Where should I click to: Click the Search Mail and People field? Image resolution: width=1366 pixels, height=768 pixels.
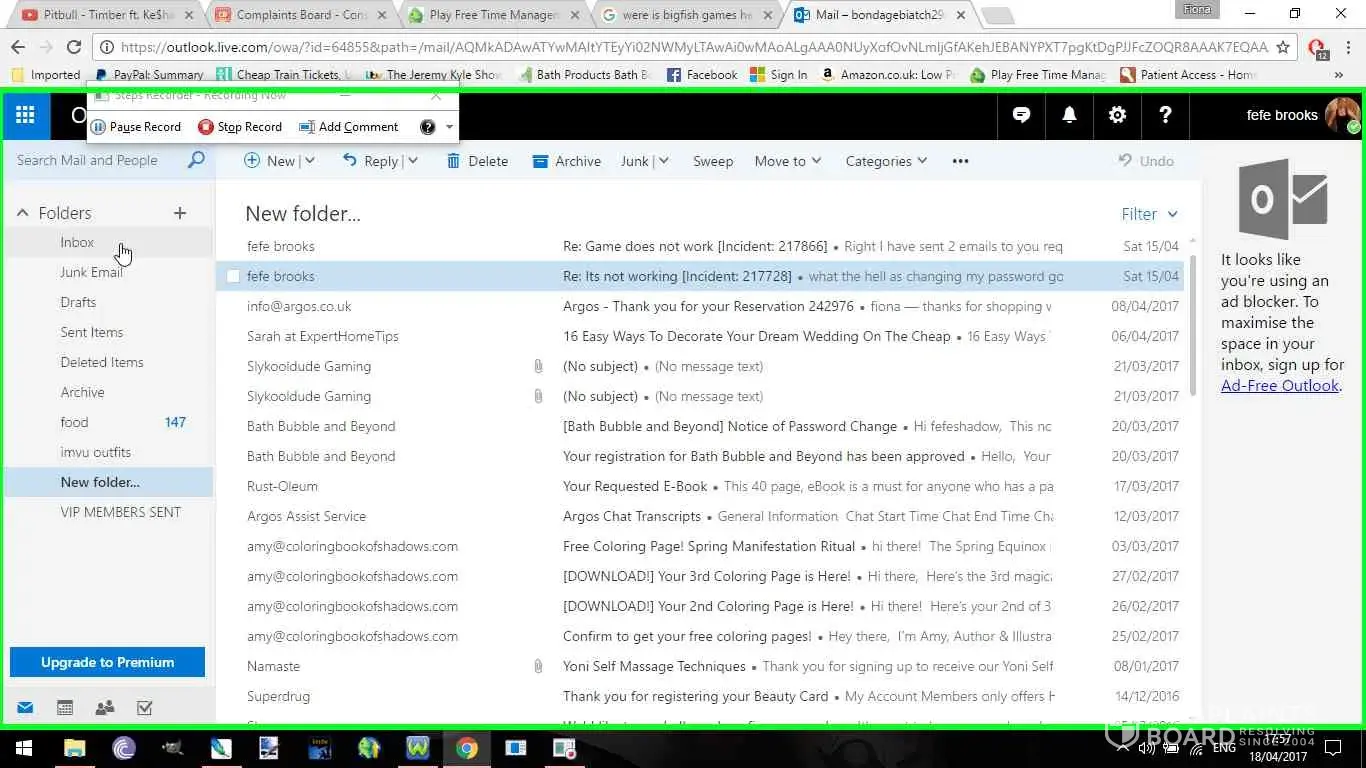(98, 160)
